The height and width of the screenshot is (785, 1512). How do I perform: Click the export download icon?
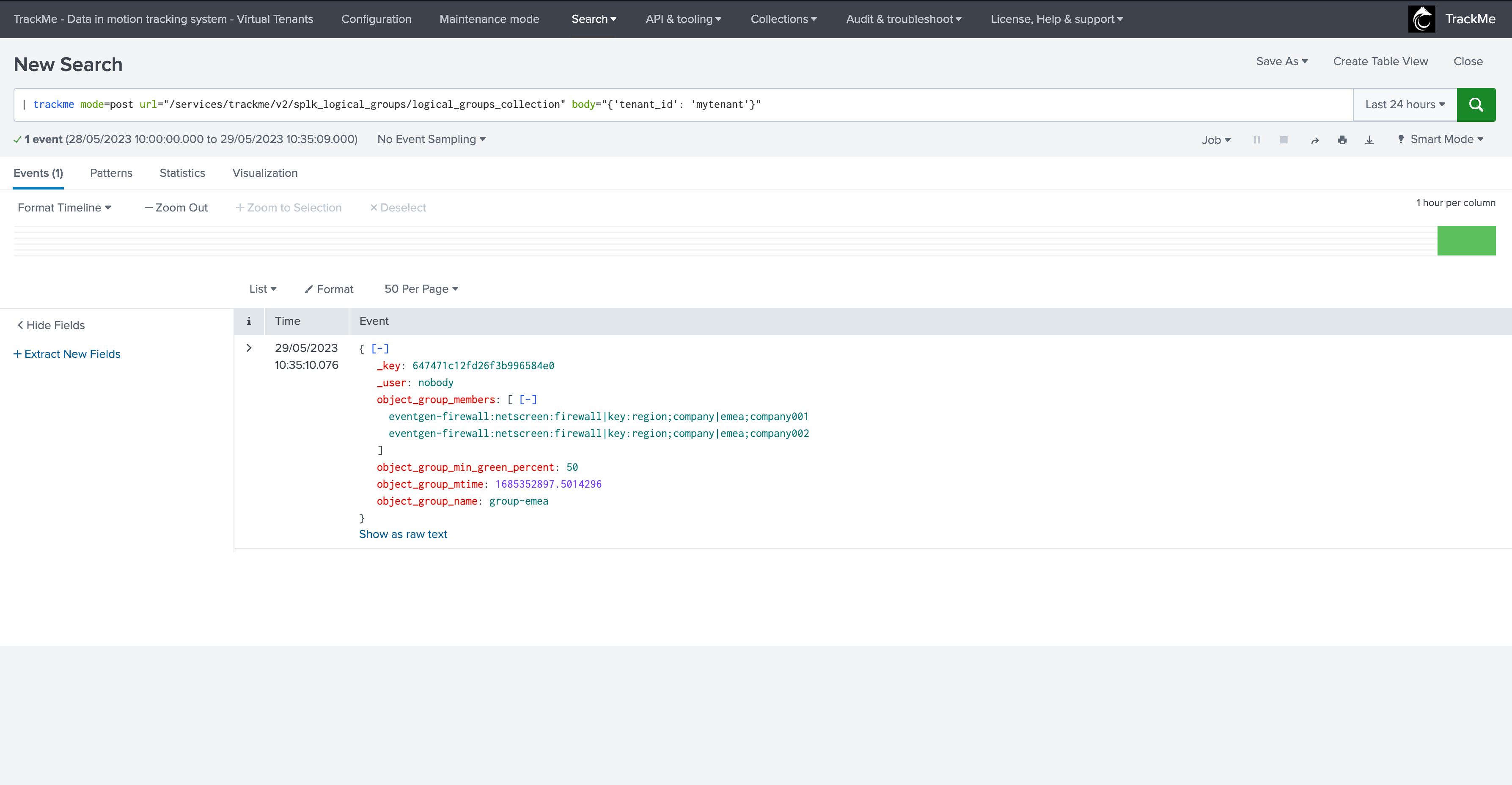pos(1369,140)
